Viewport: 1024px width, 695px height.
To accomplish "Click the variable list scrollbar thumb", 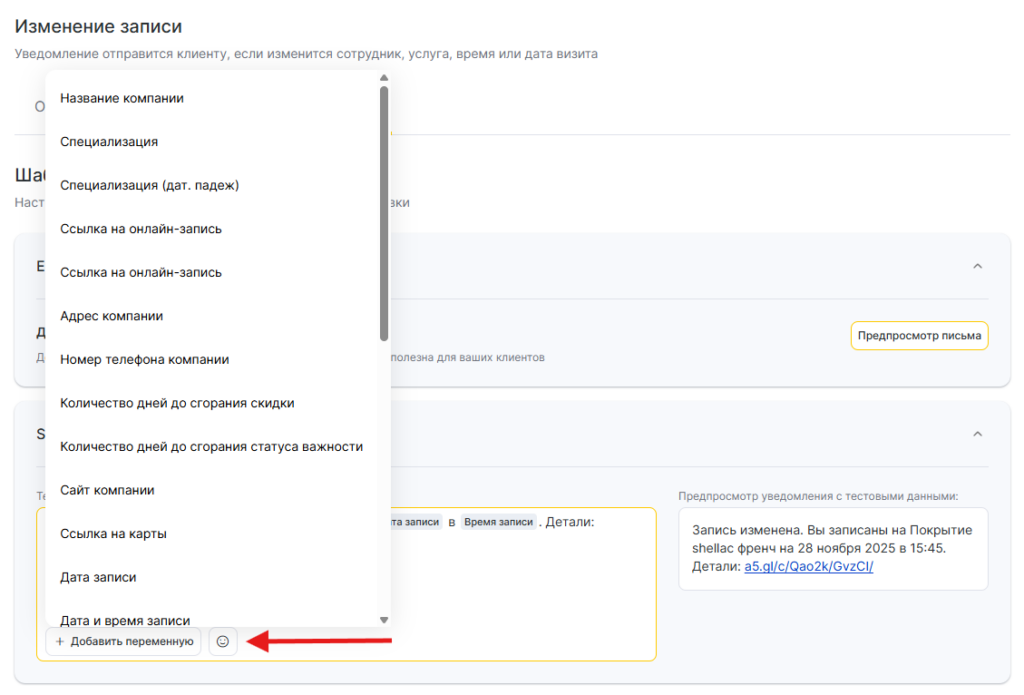I will coord(384,212).
